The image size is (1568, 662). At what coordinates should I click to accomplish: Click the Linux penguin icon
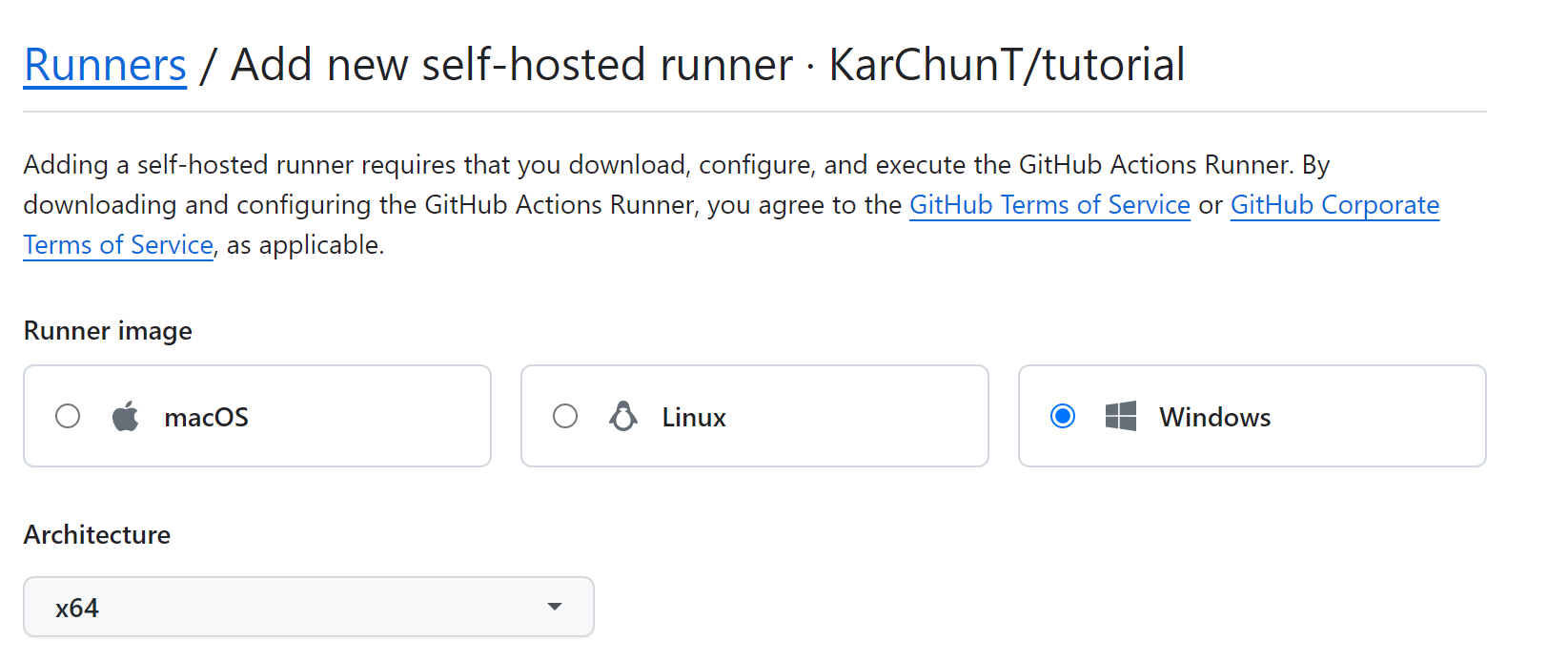tap(623, 417)
